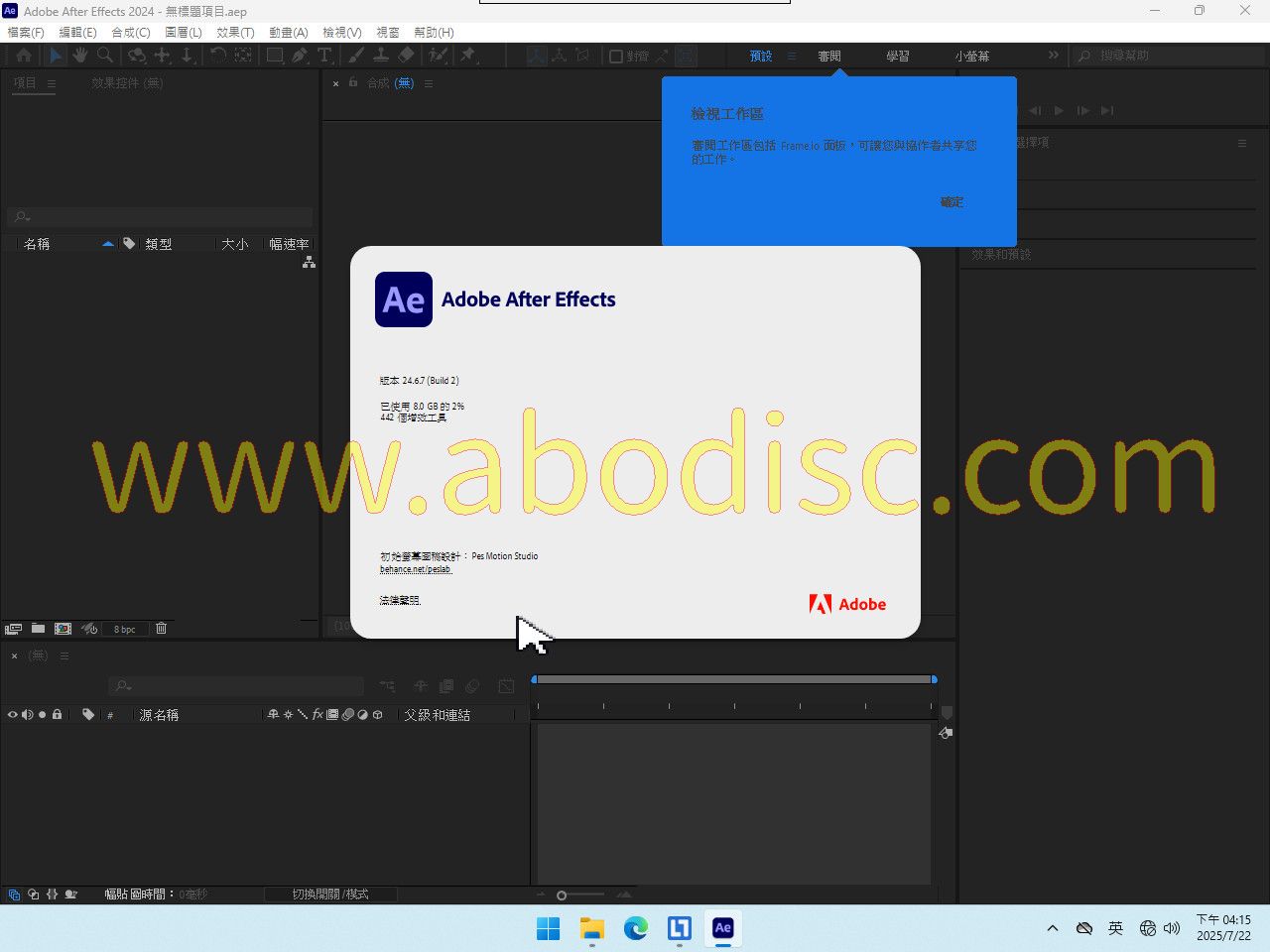
Task: Open File Explorer from the taskbar
Action: click(x=592, y=928)
